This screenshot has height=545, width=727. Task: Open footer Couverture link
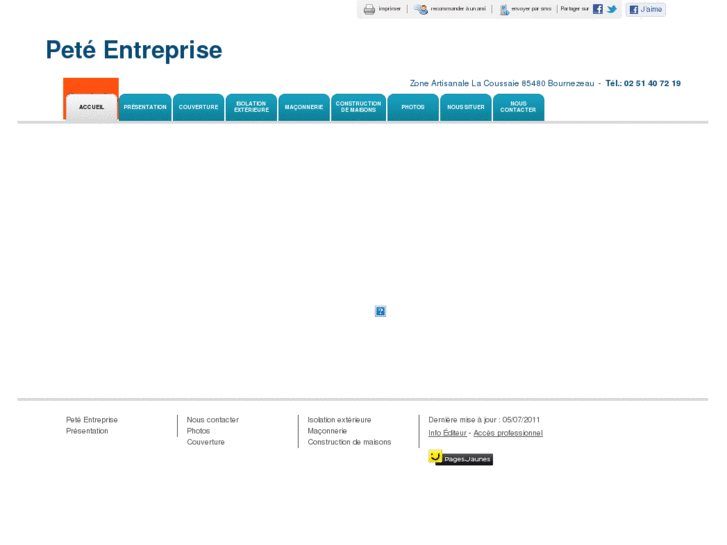(x=205, y=442)
